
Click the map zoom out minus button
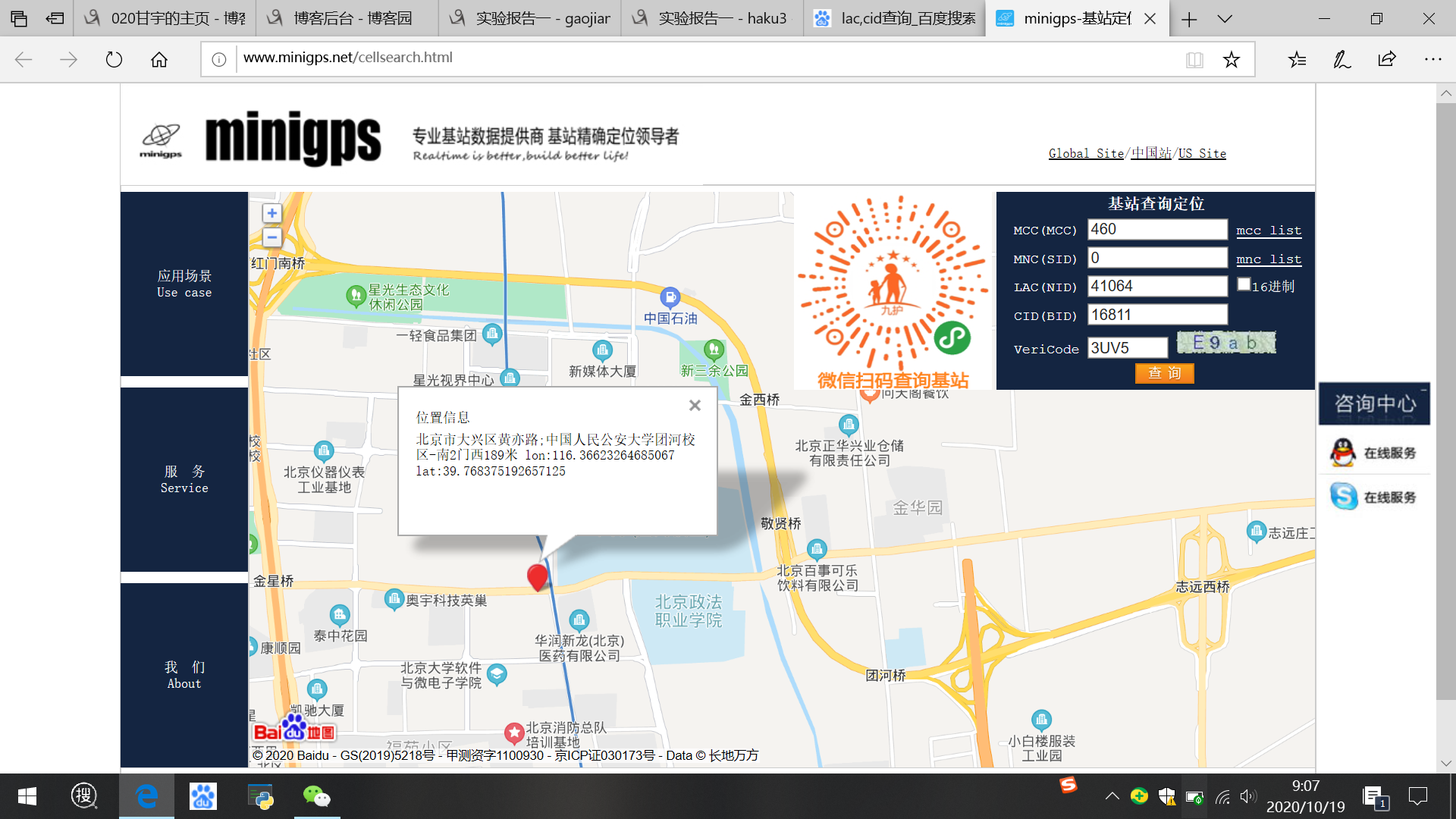coord(271,237)
